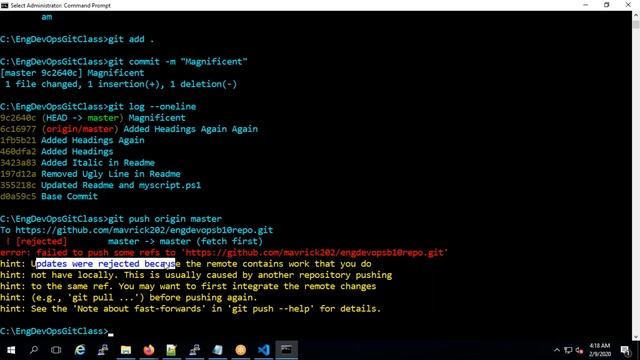The image size is (640, 360).
Task: Minimize the Command Prompt window
Action: click(x=586, y=5)
